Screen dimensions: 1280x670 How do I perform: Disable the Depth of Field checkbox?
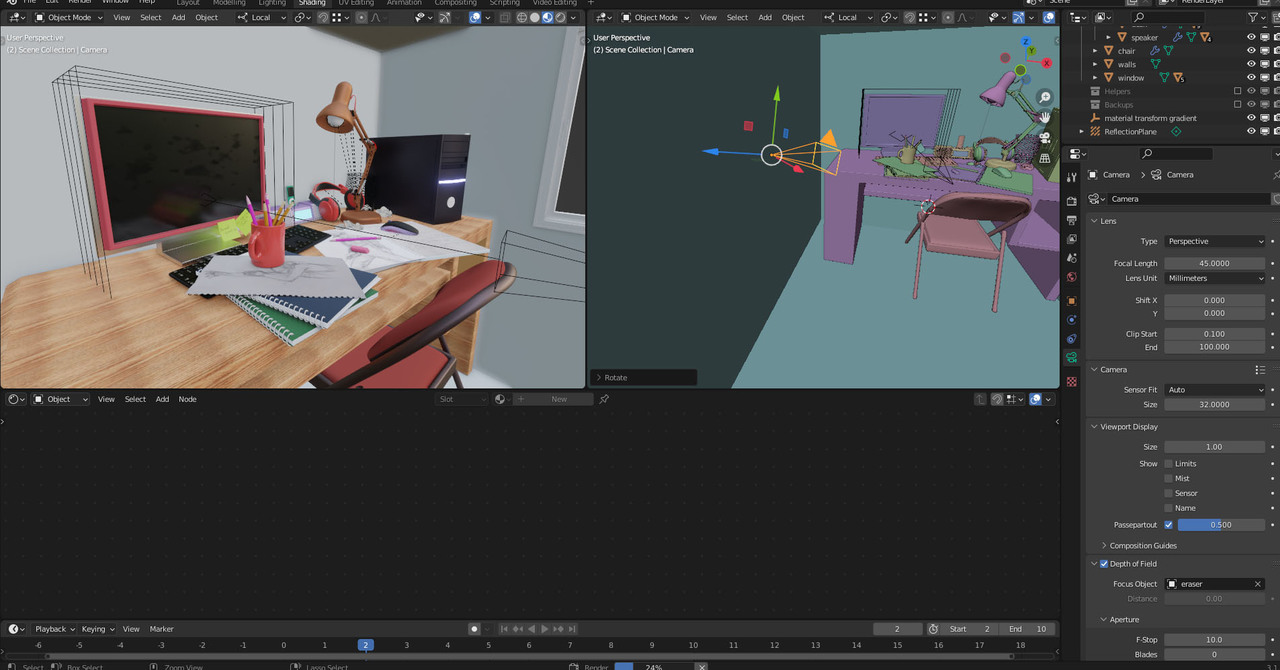coord(1104,564)
